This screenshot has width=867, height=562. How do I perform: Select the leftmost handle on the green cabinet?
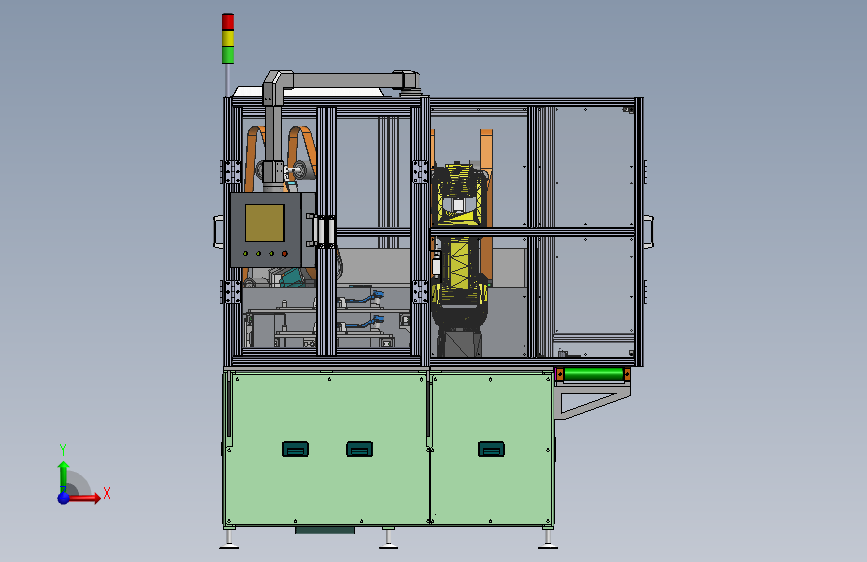[x=296, y=449]
